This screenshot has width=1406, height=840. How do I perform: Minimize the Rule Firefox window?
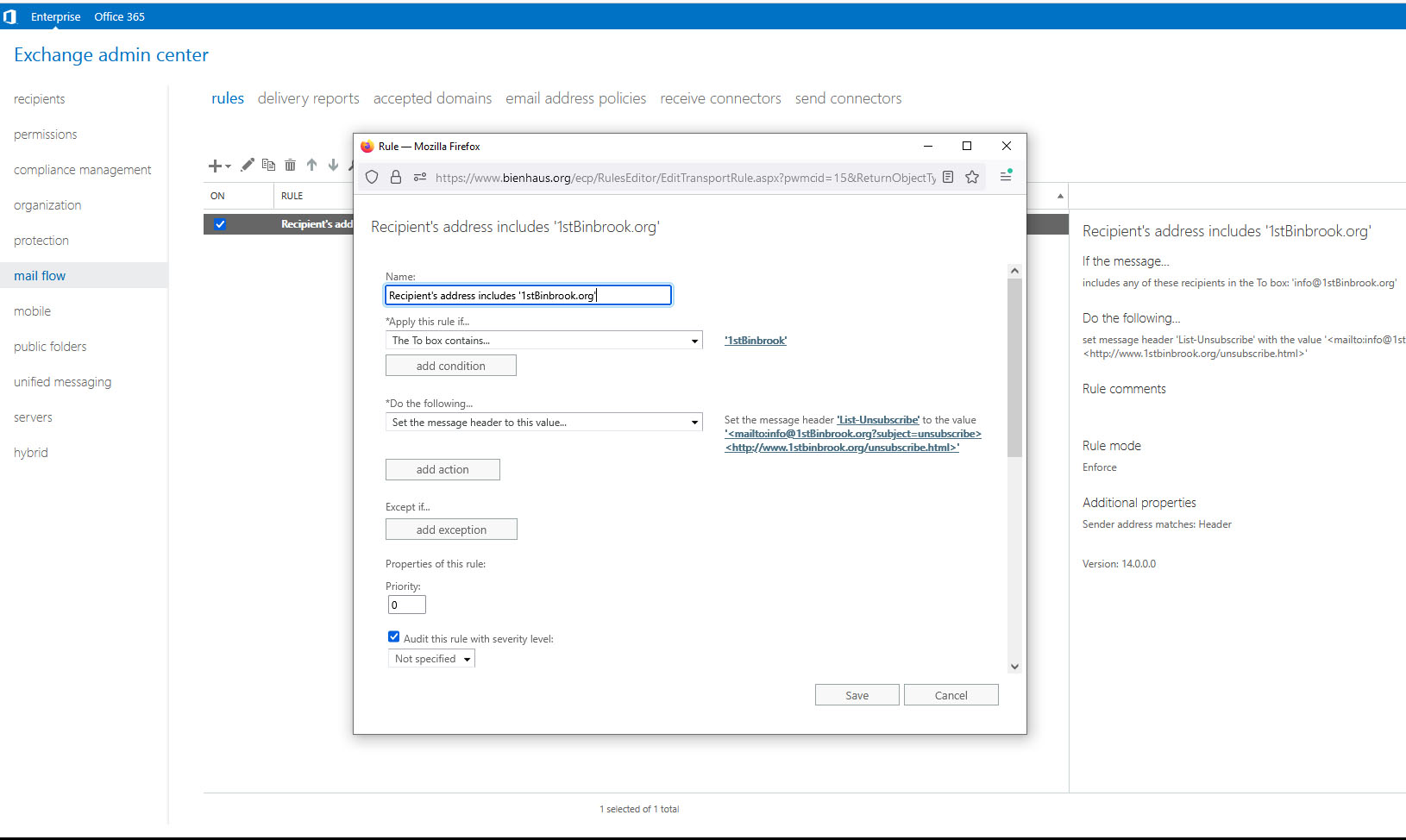click(928, 146)
